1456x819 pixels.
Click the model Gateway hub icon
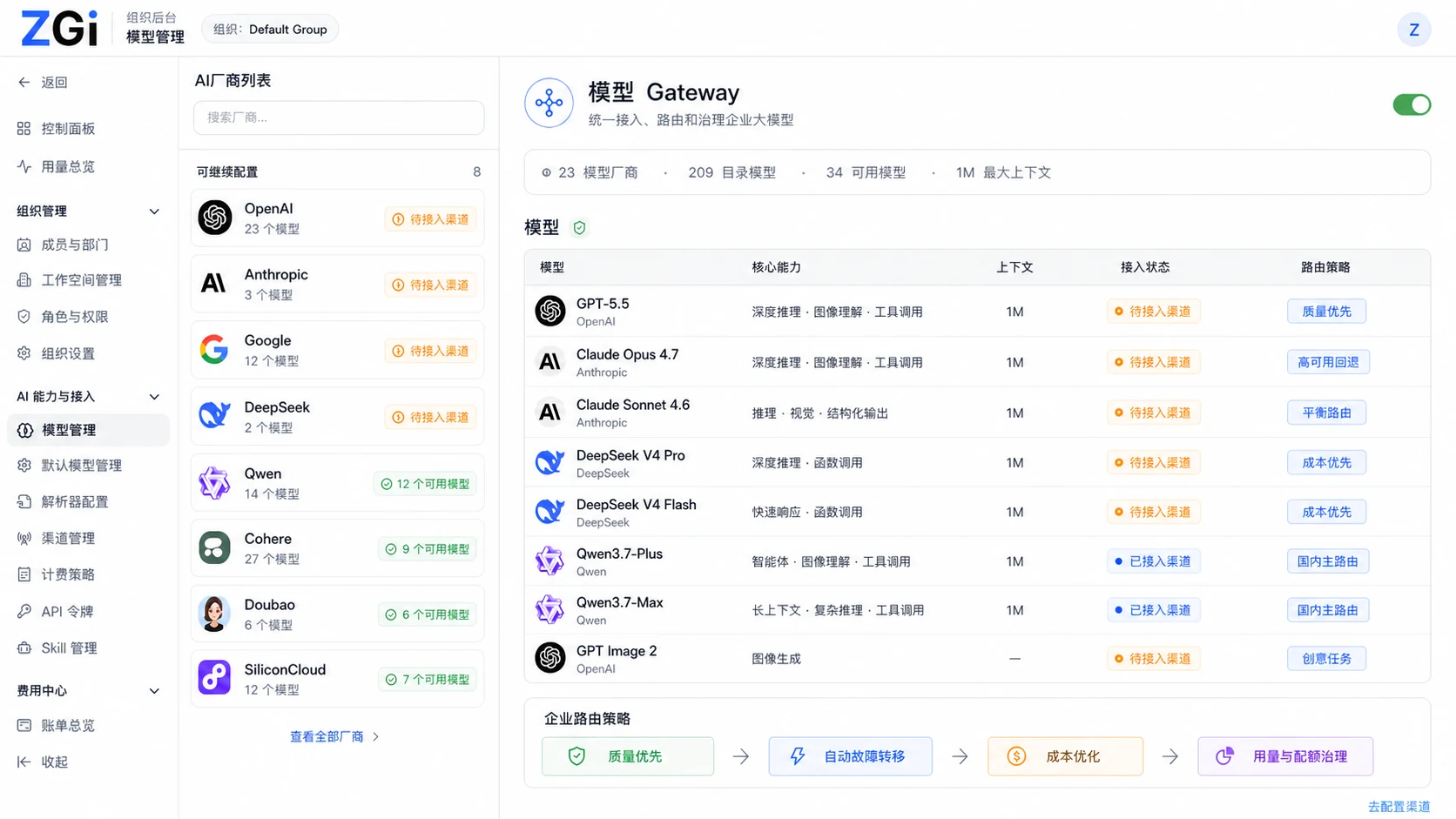click(x=549, y=103)
